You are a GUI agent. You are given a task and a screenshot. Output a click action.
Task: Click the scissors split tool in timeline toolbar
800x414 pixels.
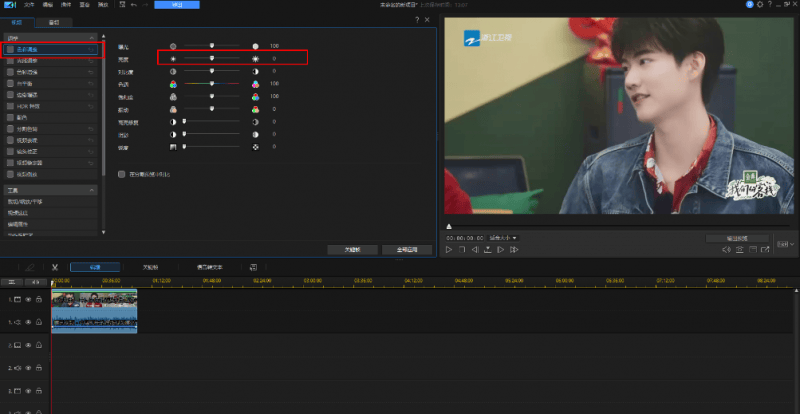(55, 267)
